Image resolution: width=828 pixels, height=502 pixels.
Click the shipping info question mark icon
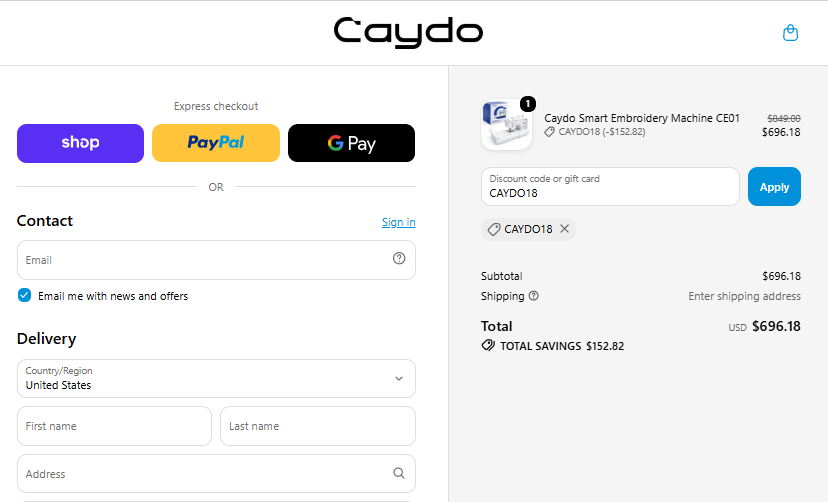click(534, 296)
